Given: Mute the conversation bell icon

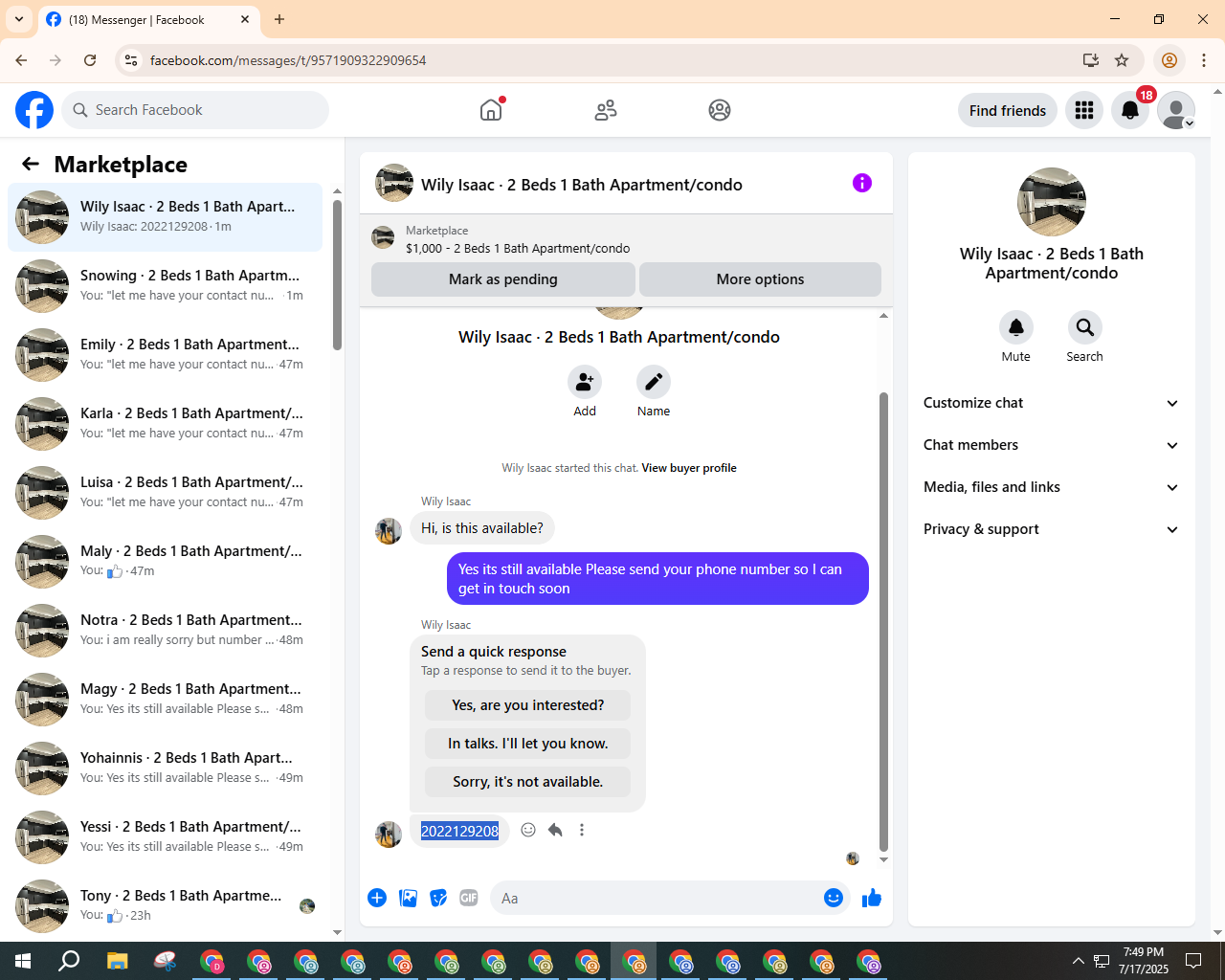Looking at the screenshot, I should 1016,327.
